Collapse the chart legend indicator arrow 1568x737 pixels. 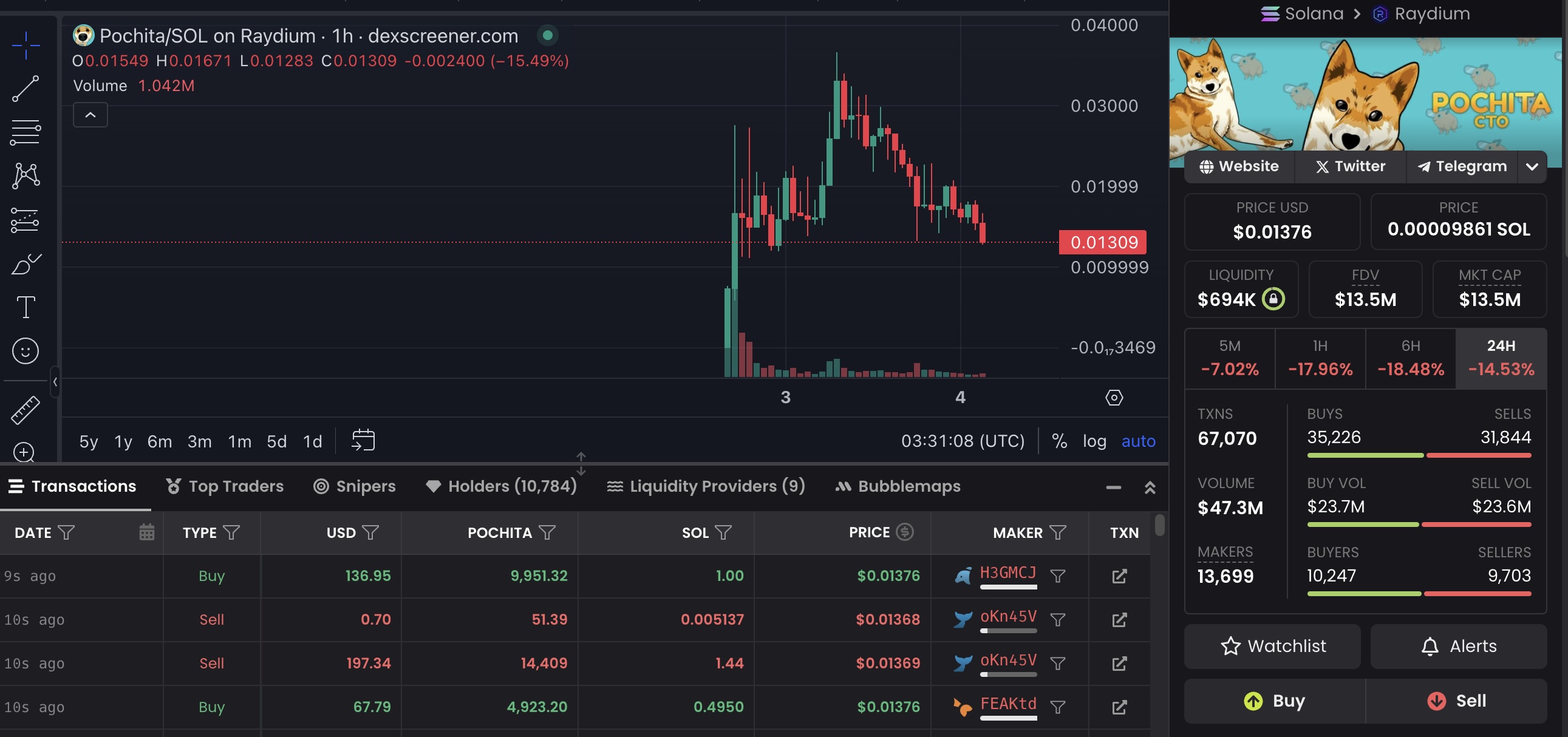coord(90,114)
